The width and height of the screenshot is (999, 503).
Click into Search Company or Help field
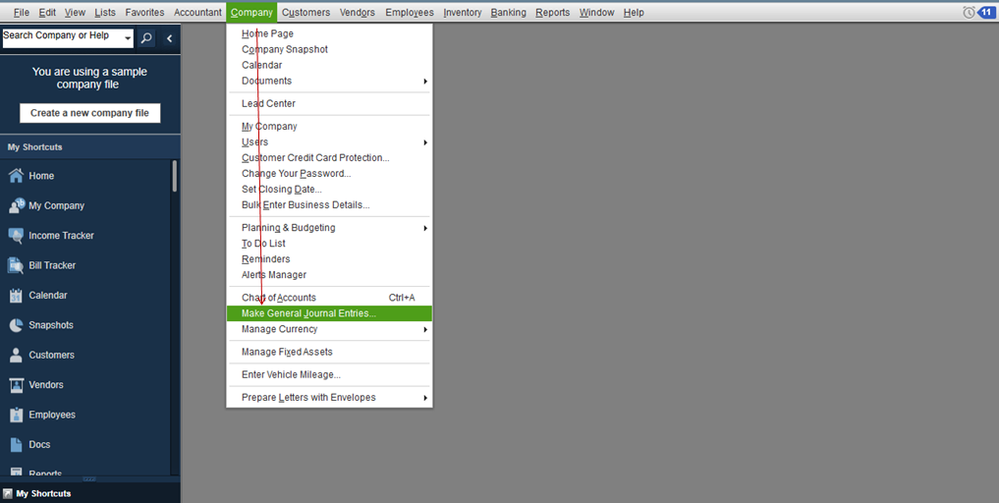62,38
